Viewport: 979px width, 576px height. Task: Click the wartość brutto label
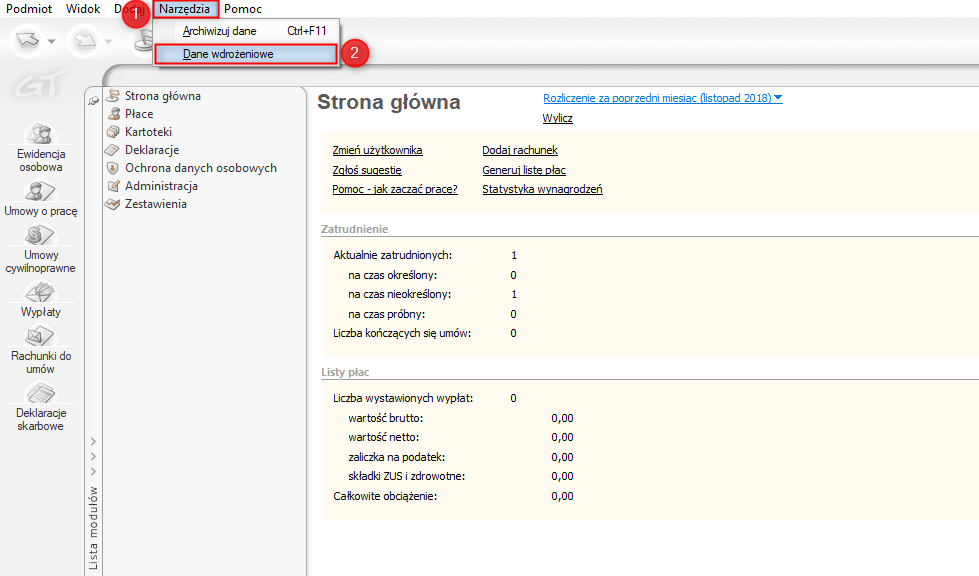click(x=385, y=418)
